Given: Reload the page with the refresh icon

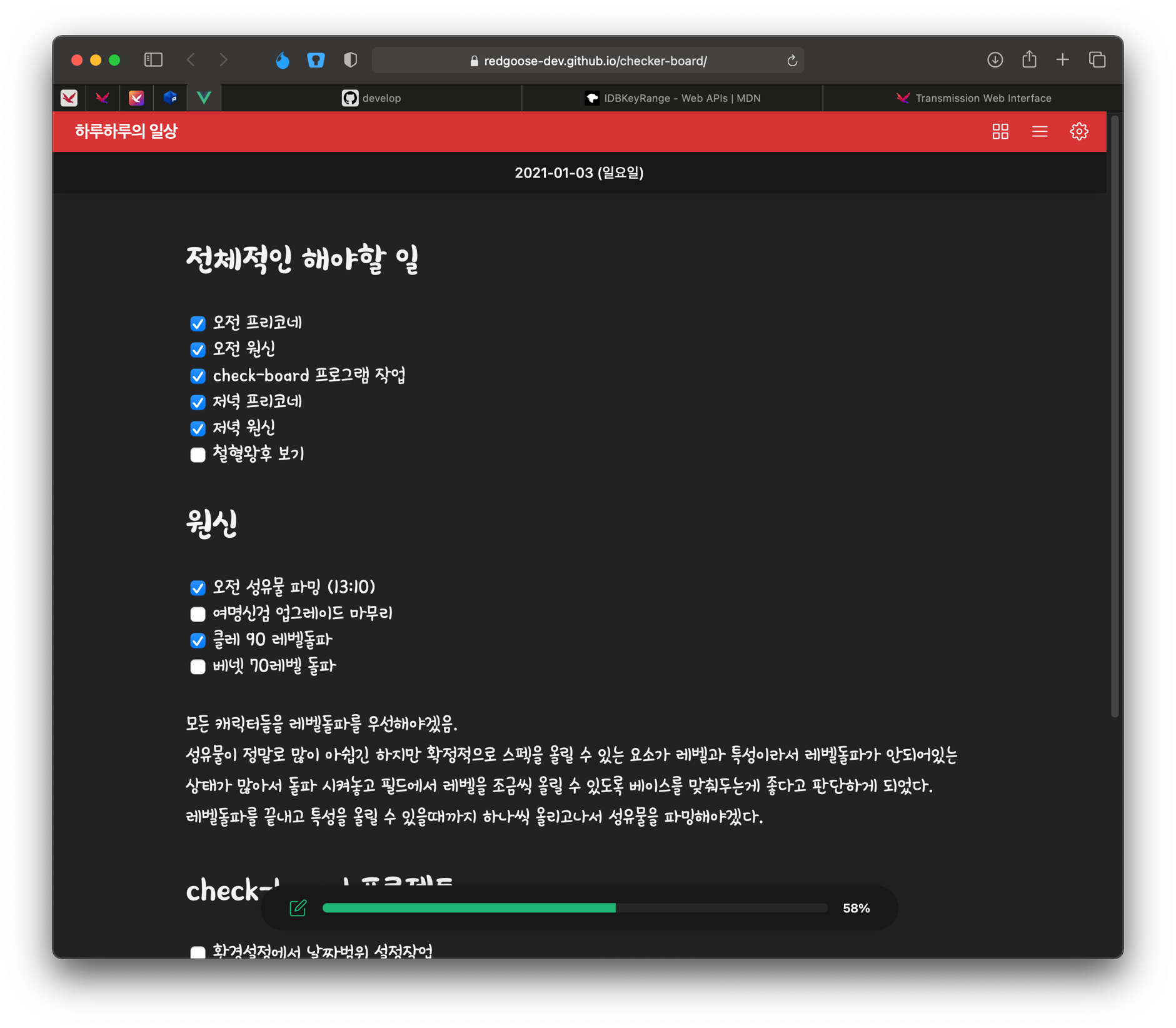Looking at the screenshot, I should pyautogui.click(x=792, y=61).
